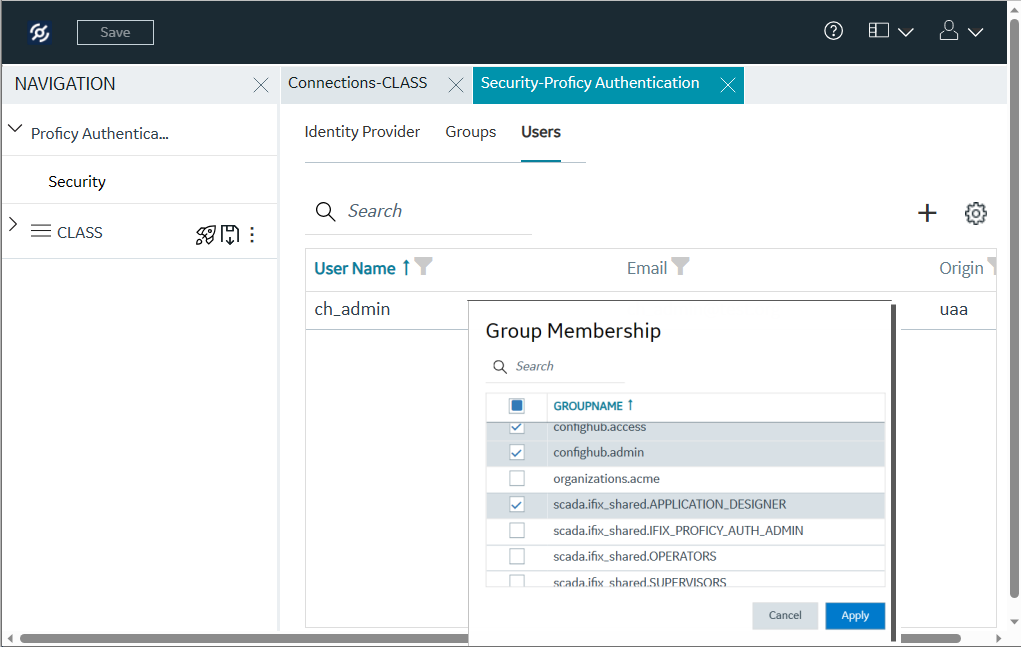
Task: Click the Proficy logo icon
Action: click(x=39, y=33)
